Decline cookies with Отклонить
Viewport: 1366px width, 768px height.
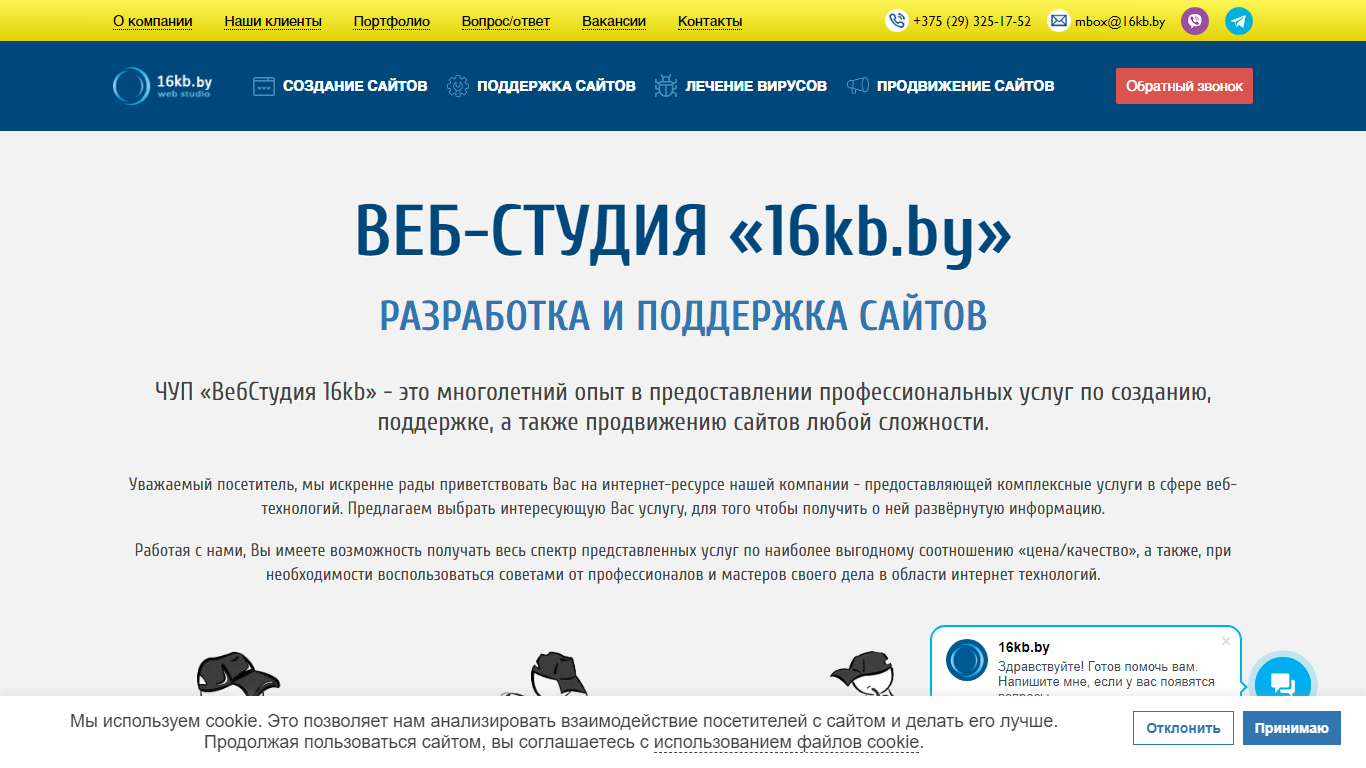pos(1183,728)
